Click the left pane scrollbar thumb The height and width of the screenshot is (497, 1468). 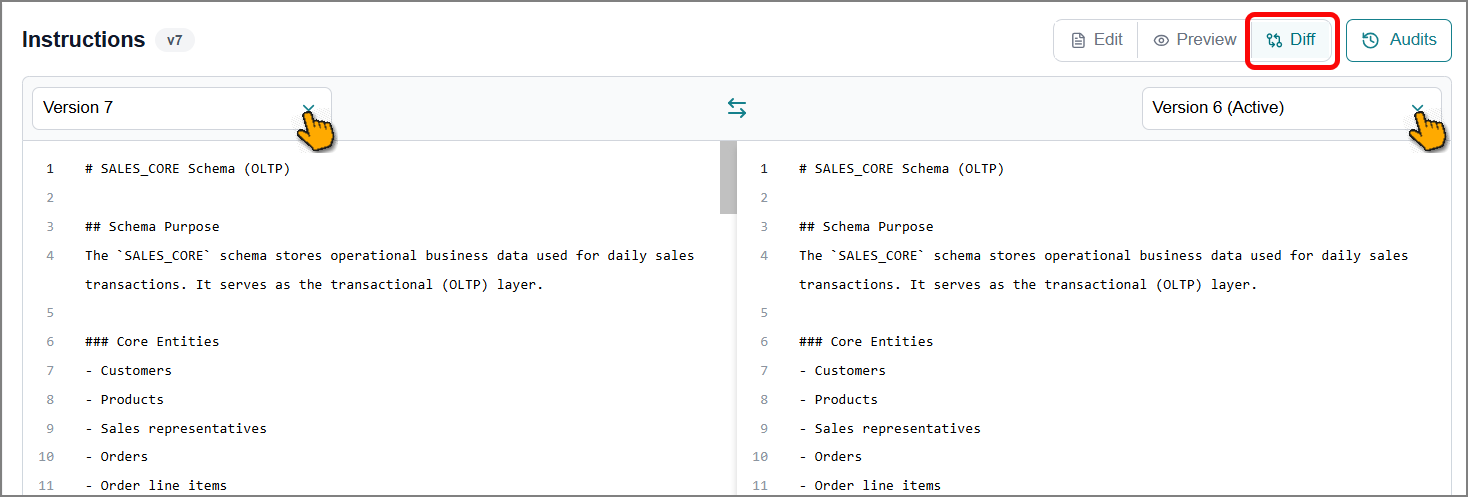point(728,177)
